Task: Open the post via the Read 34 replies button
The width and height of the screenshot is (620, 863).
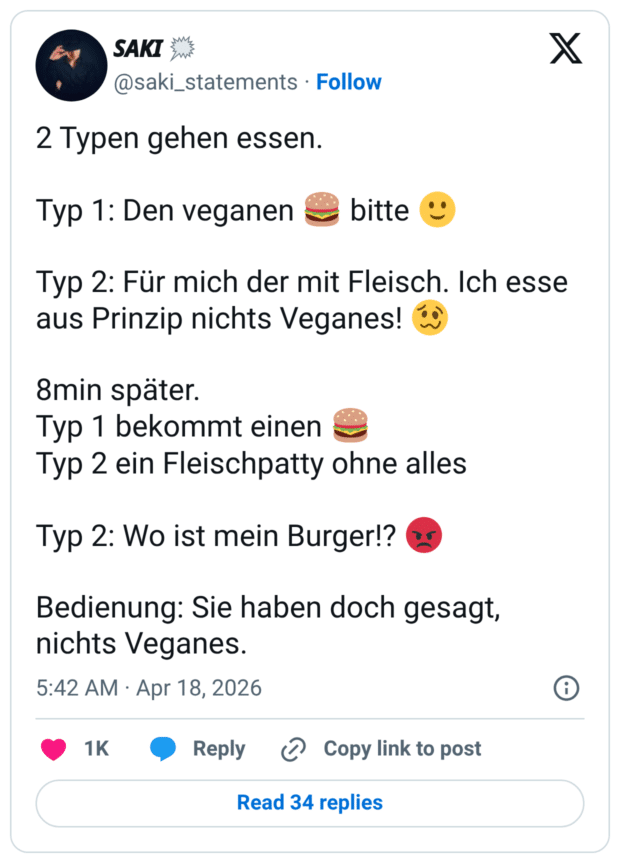Action: 310,803
